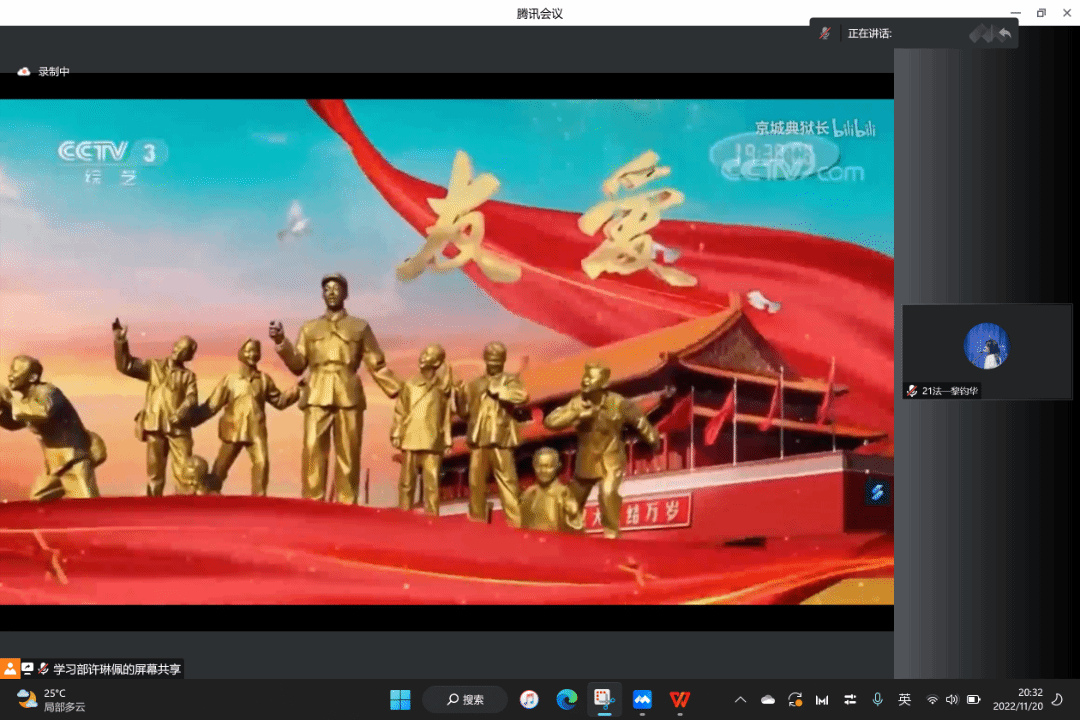Open WPS Office from the taskbar
The image size is (1080, 720).
pyautogui.click(x=680, y=699)
